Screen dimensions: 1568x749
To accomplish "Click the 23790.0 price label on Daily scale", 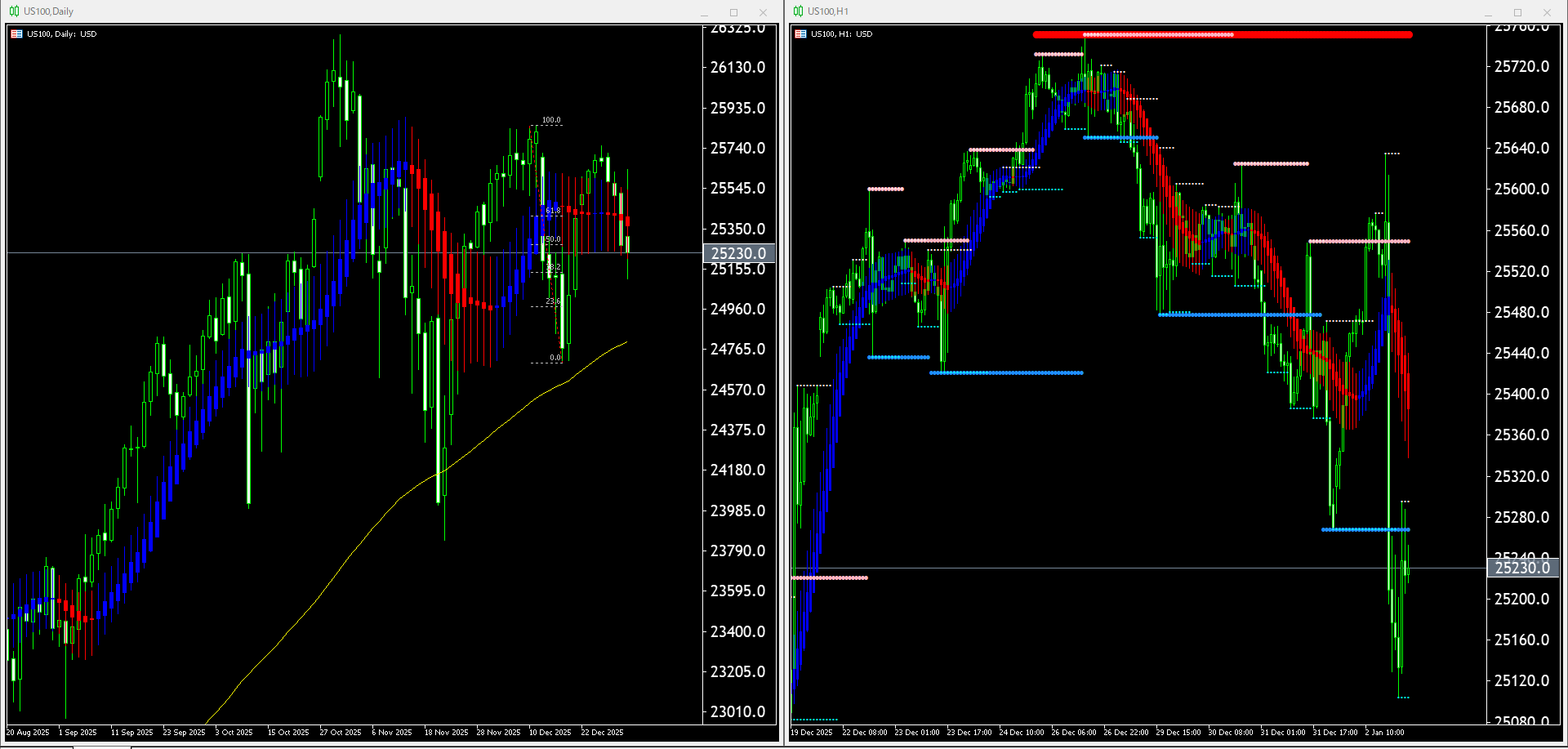I will [737, 551].
